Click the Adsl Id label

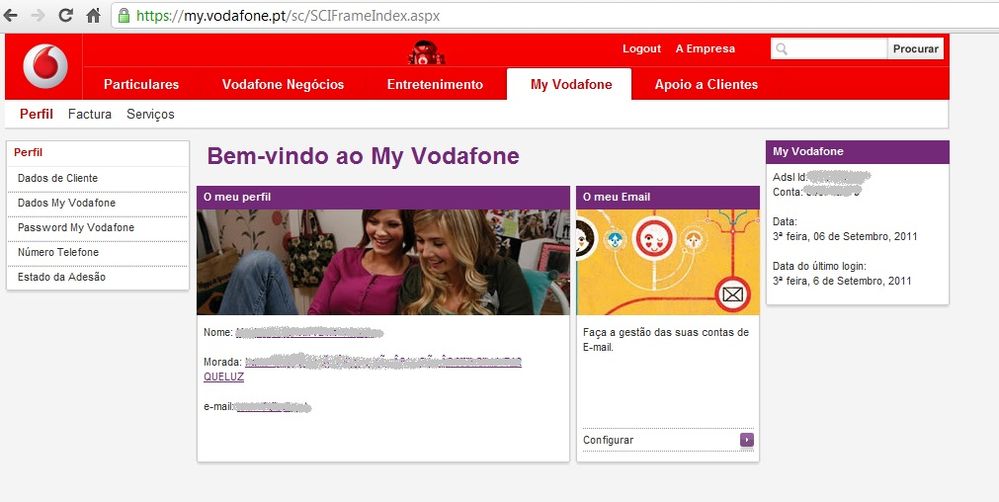(790, 177)
